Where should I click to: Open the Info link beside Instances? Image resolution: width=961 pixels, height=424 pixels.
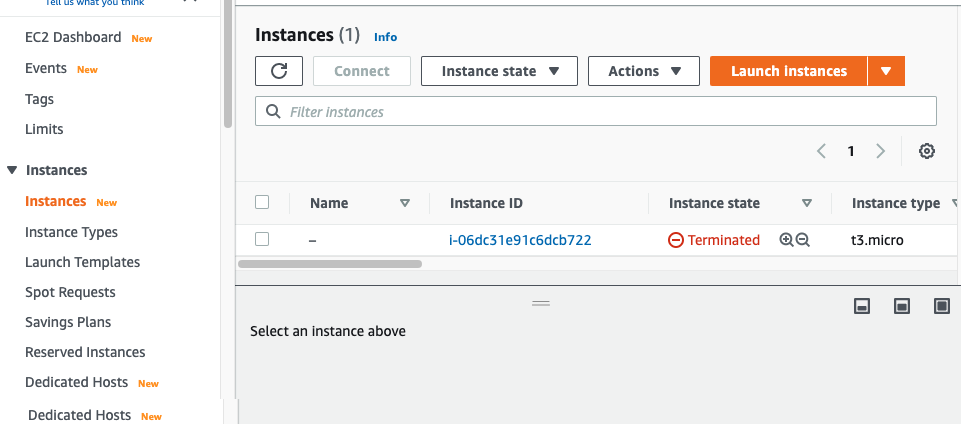pyautogui.click(x=386, y=37)
